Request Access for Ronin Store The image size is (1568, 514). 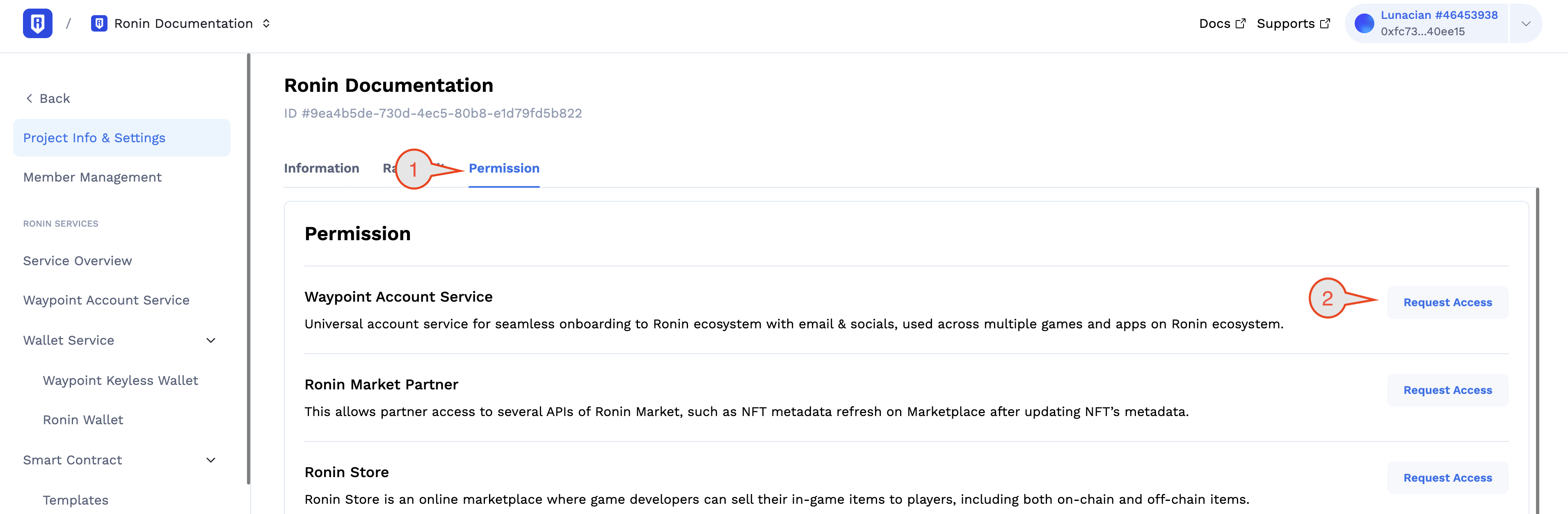click(1447, 478)
